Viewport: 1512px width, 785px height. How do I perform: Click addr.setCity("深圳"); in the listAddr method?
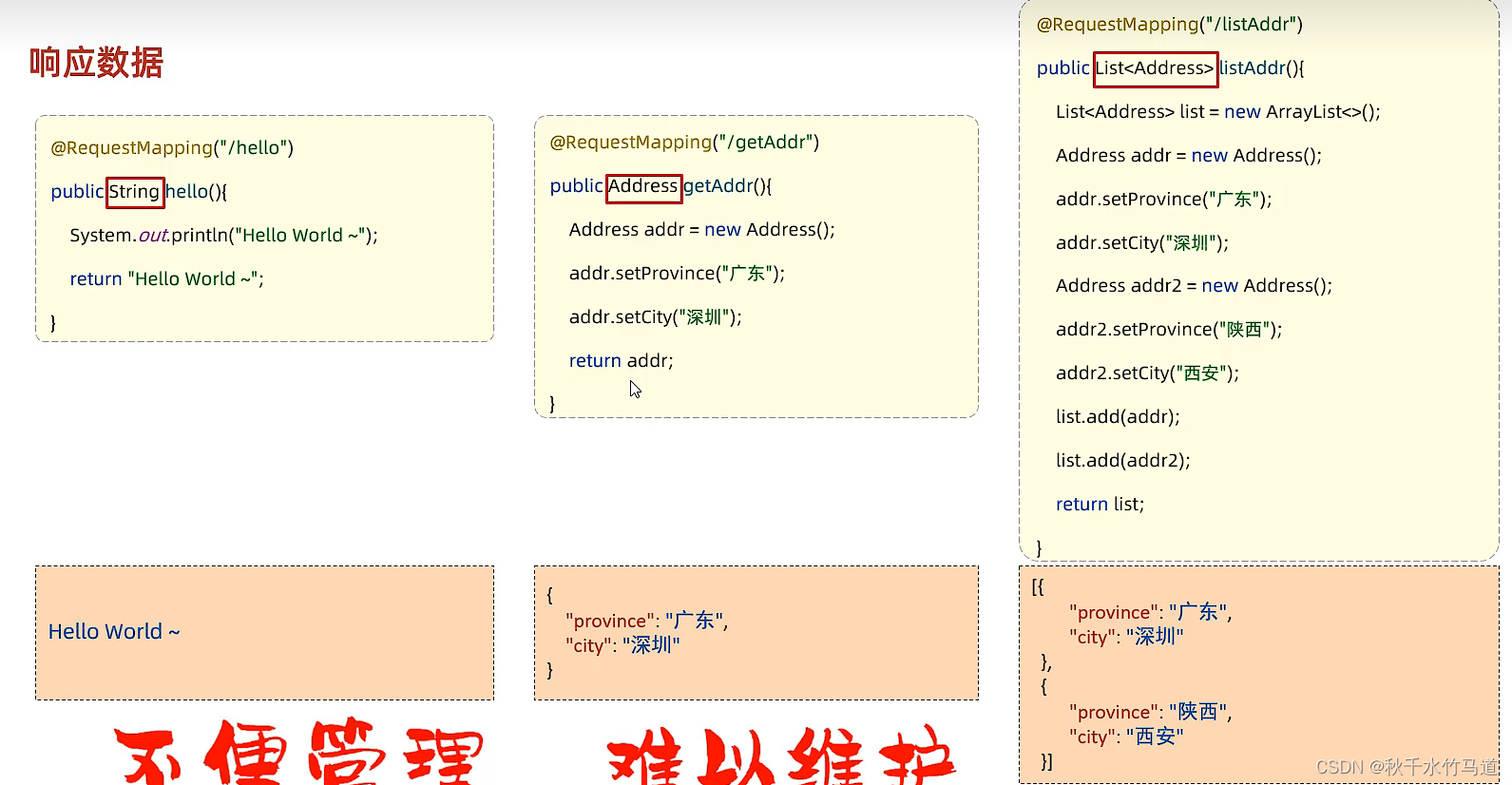pos(1141,243)
